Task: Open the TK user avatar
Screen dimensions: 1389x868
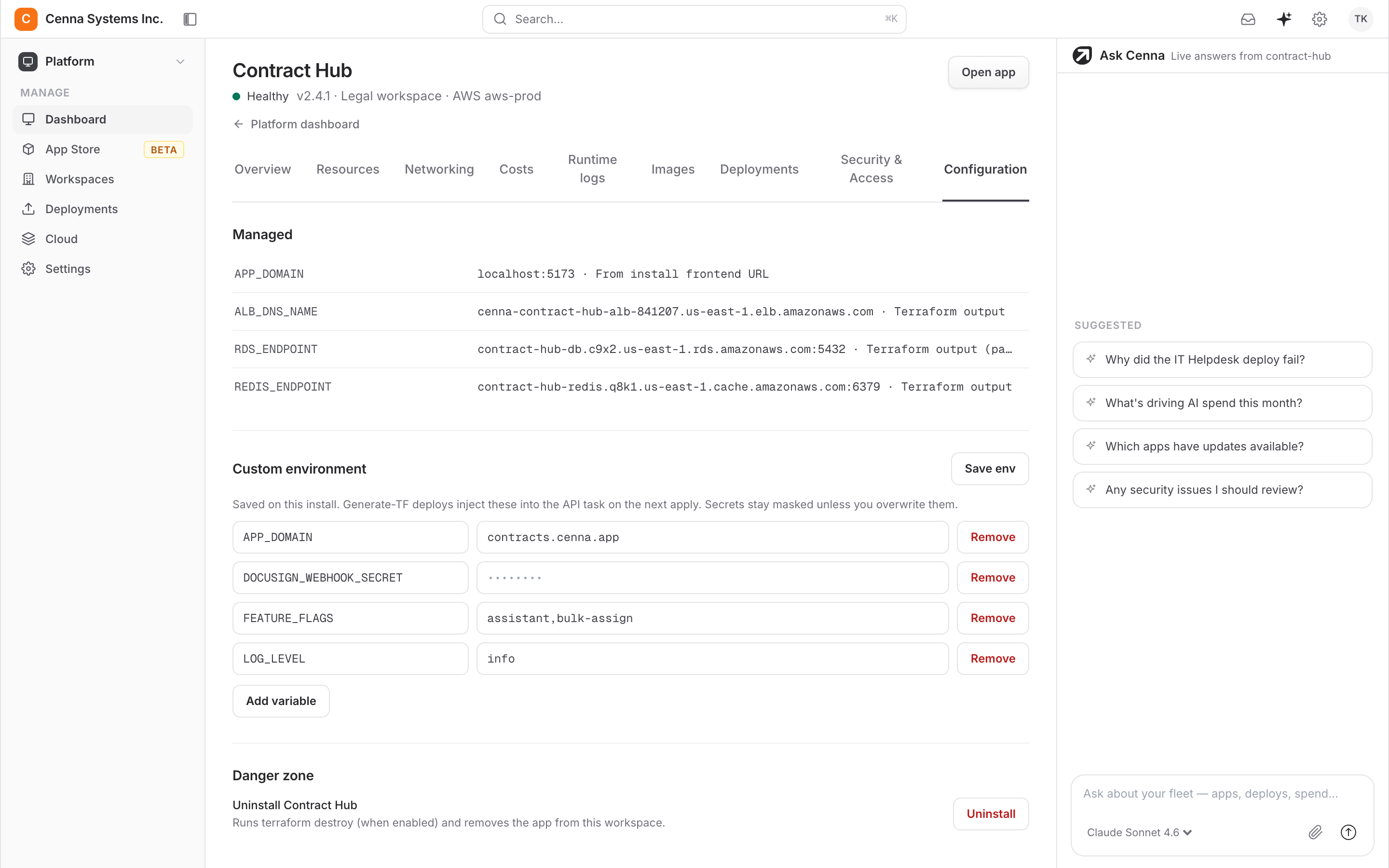Action: coord(1360,19)
